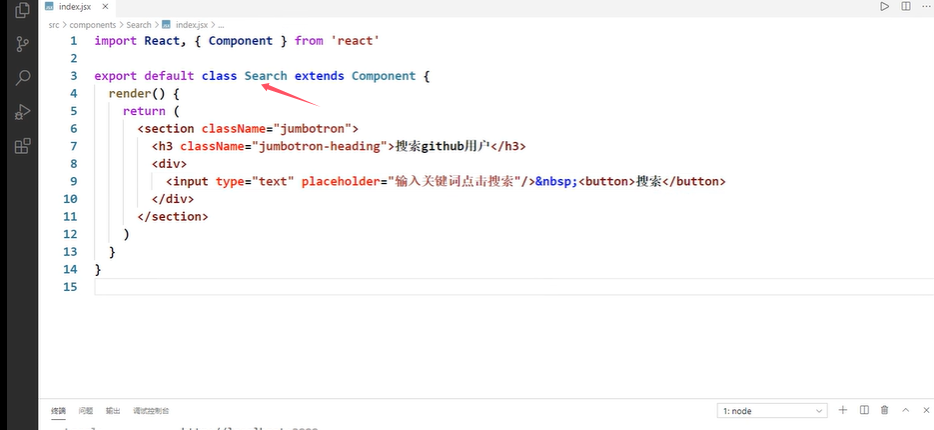934x430 pixels.
Task: Close the terminal panel
Action: click(x=926, y=410)
